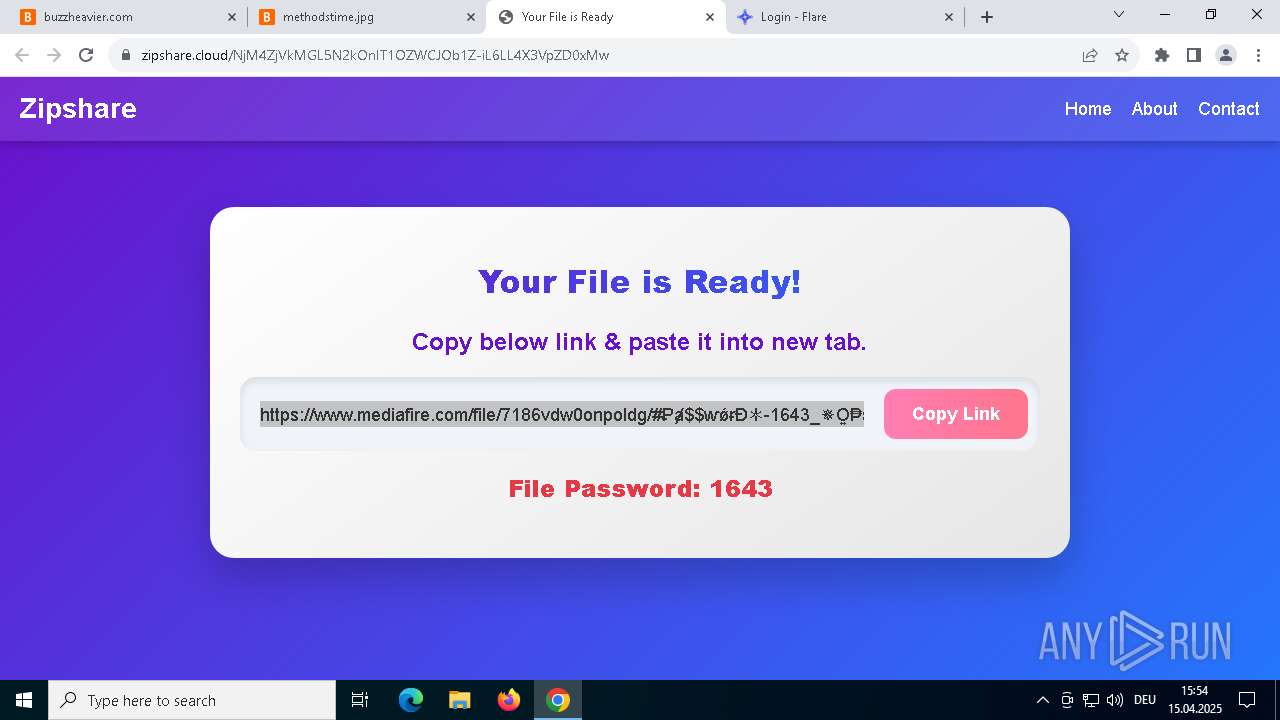Viewport: 1280px width, 720px height.
Task: Open the notification center icon
Action: [1248, 700]
